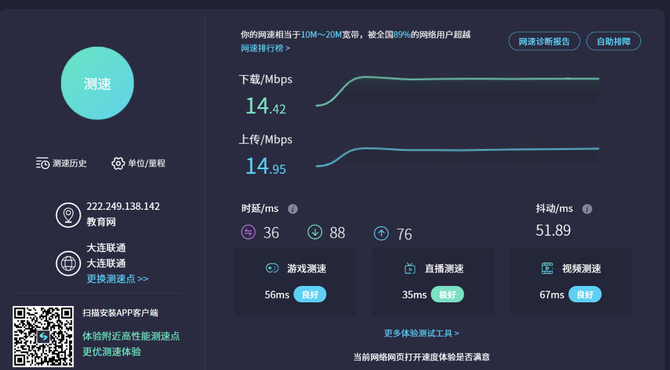Click the download latency arrow icon
The image size is (670, 370).
pos(315,232)
